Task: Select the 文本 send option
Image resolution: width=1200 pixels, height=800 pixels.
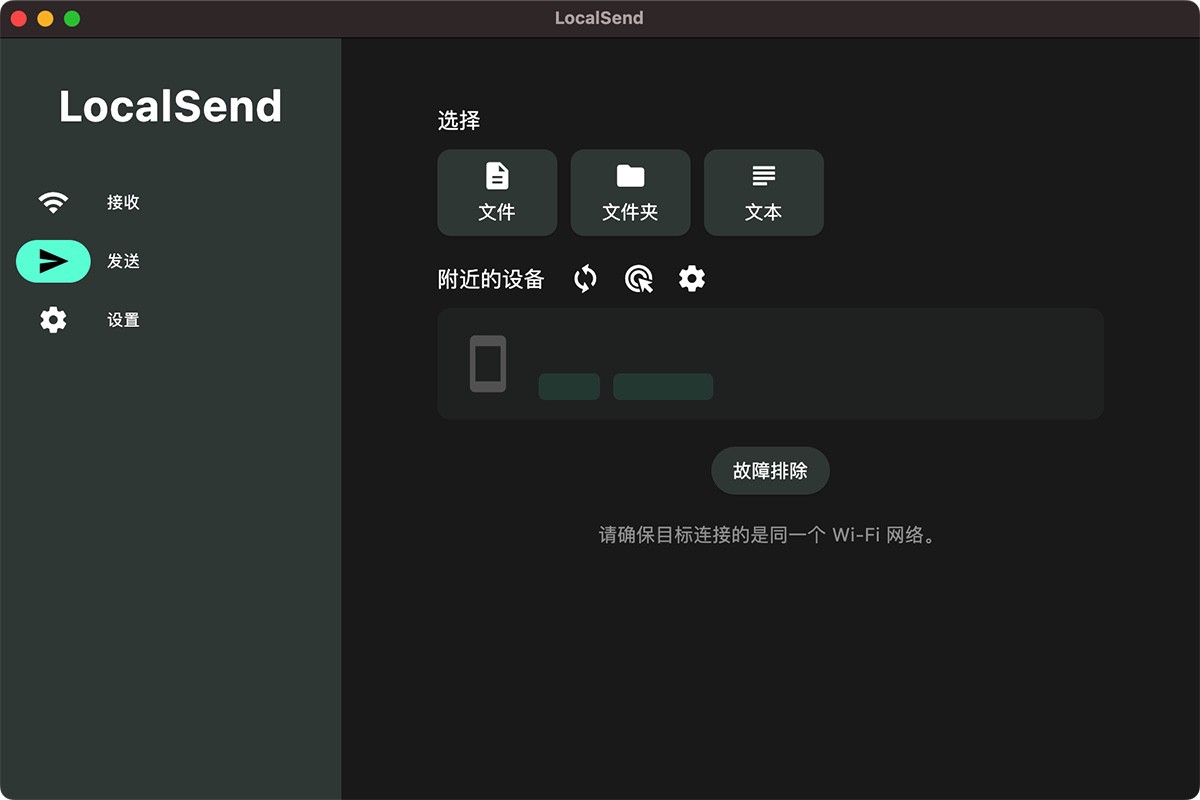Action: click(x=764, y=192)
